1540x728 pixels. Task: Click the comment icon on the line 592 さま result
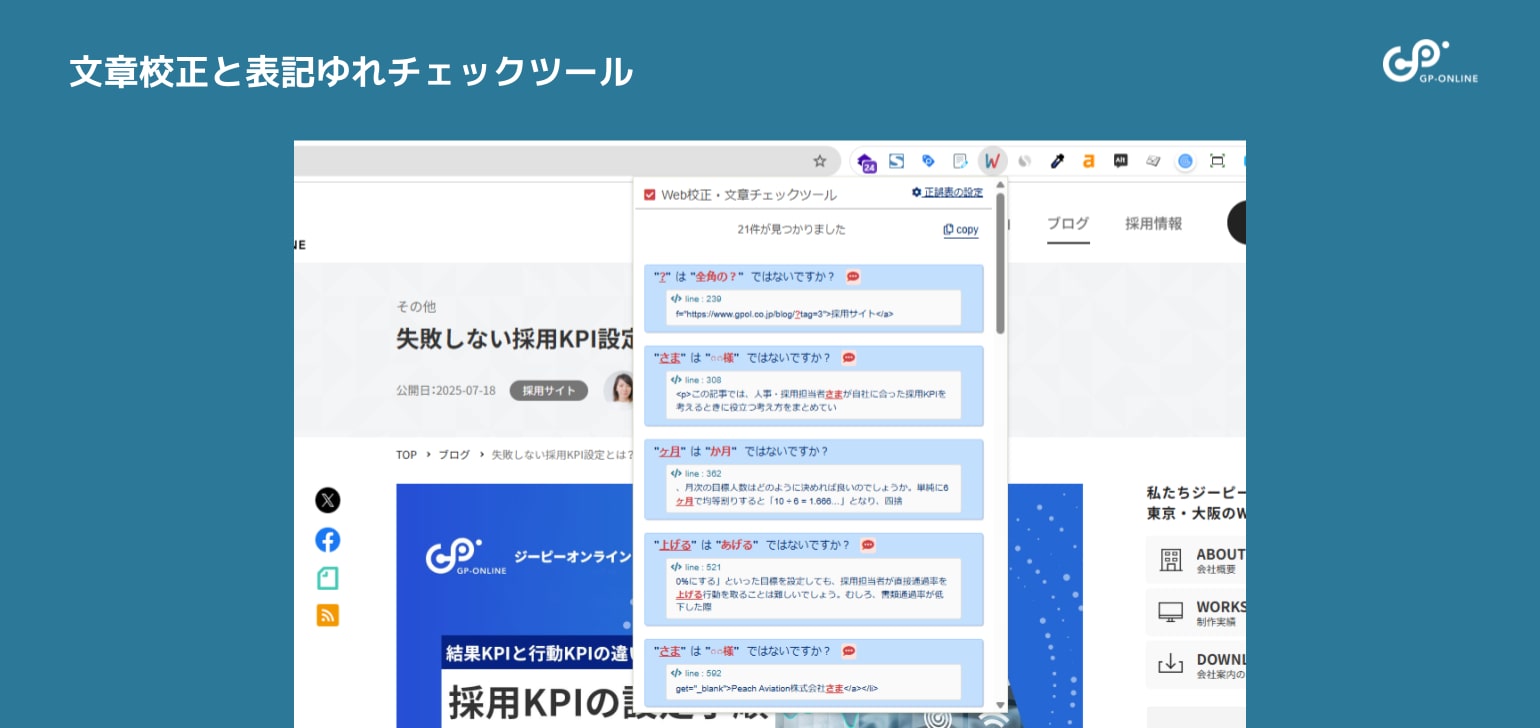(849, 651)
